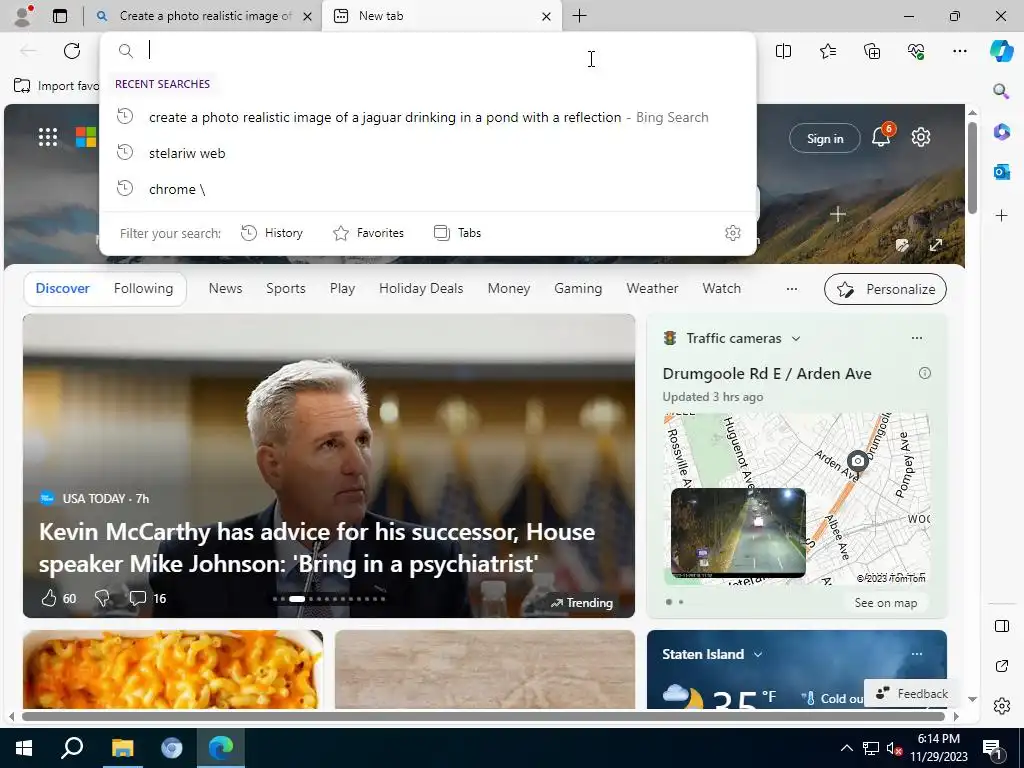This screenshot has width=1024, height=768.
Task: View the traffic camera thumbnail image
Action: tap(738, 532)
